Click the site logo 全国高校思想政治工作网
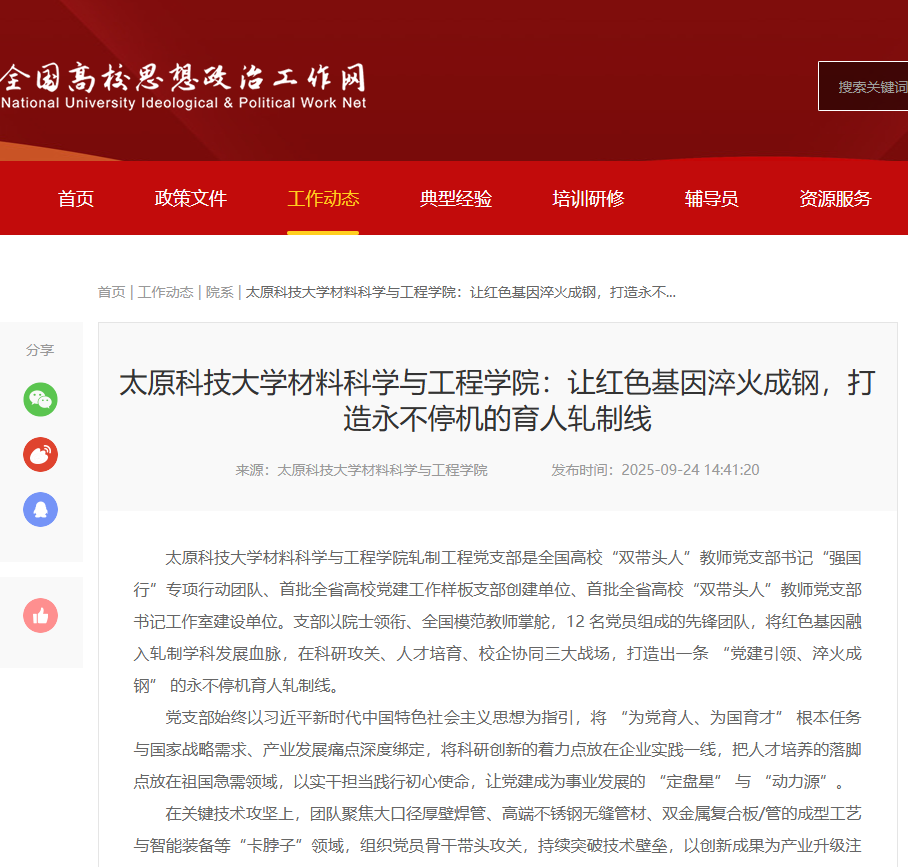This screenshot has height=867, width=908. click(x=183, y=86)
